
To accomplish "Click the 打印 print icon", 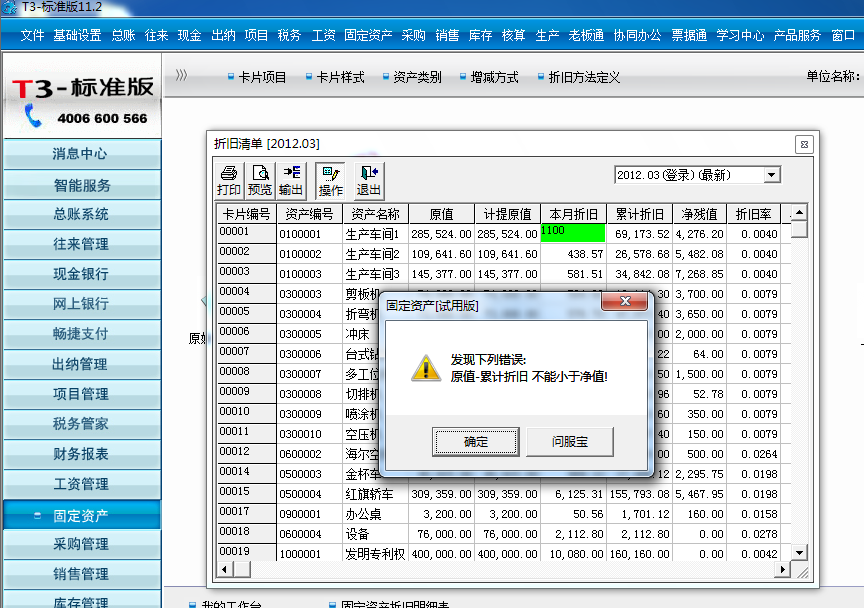I will [229, 181].
